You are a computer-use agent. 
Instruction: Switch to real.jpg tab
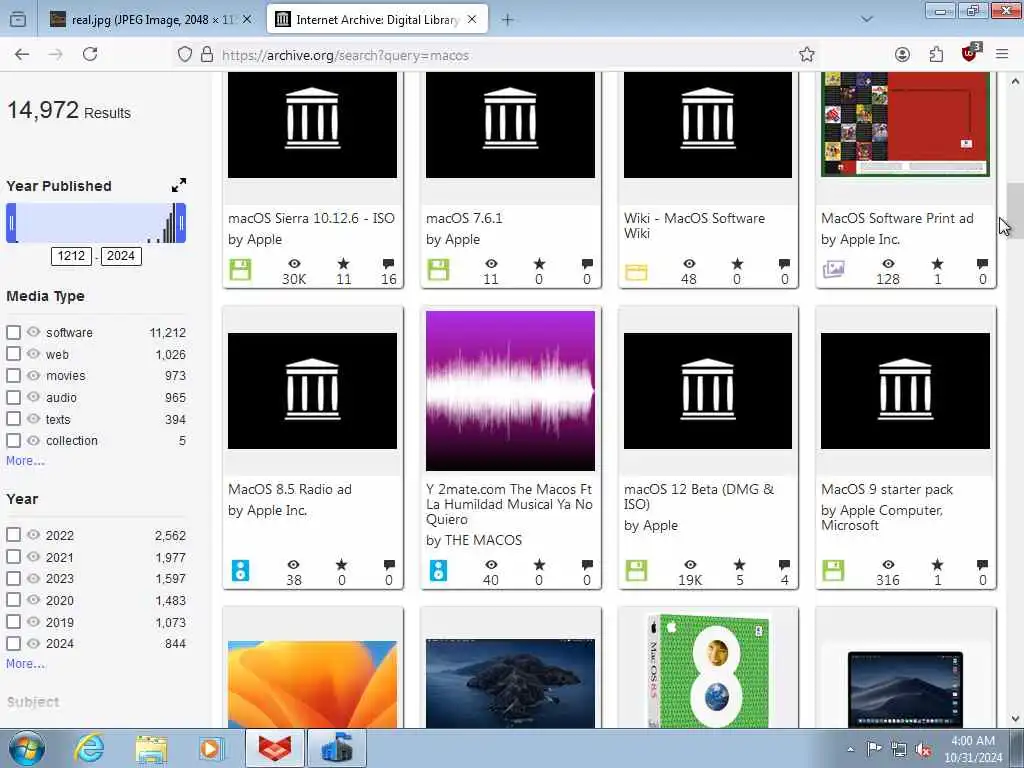tap(151, 20)
